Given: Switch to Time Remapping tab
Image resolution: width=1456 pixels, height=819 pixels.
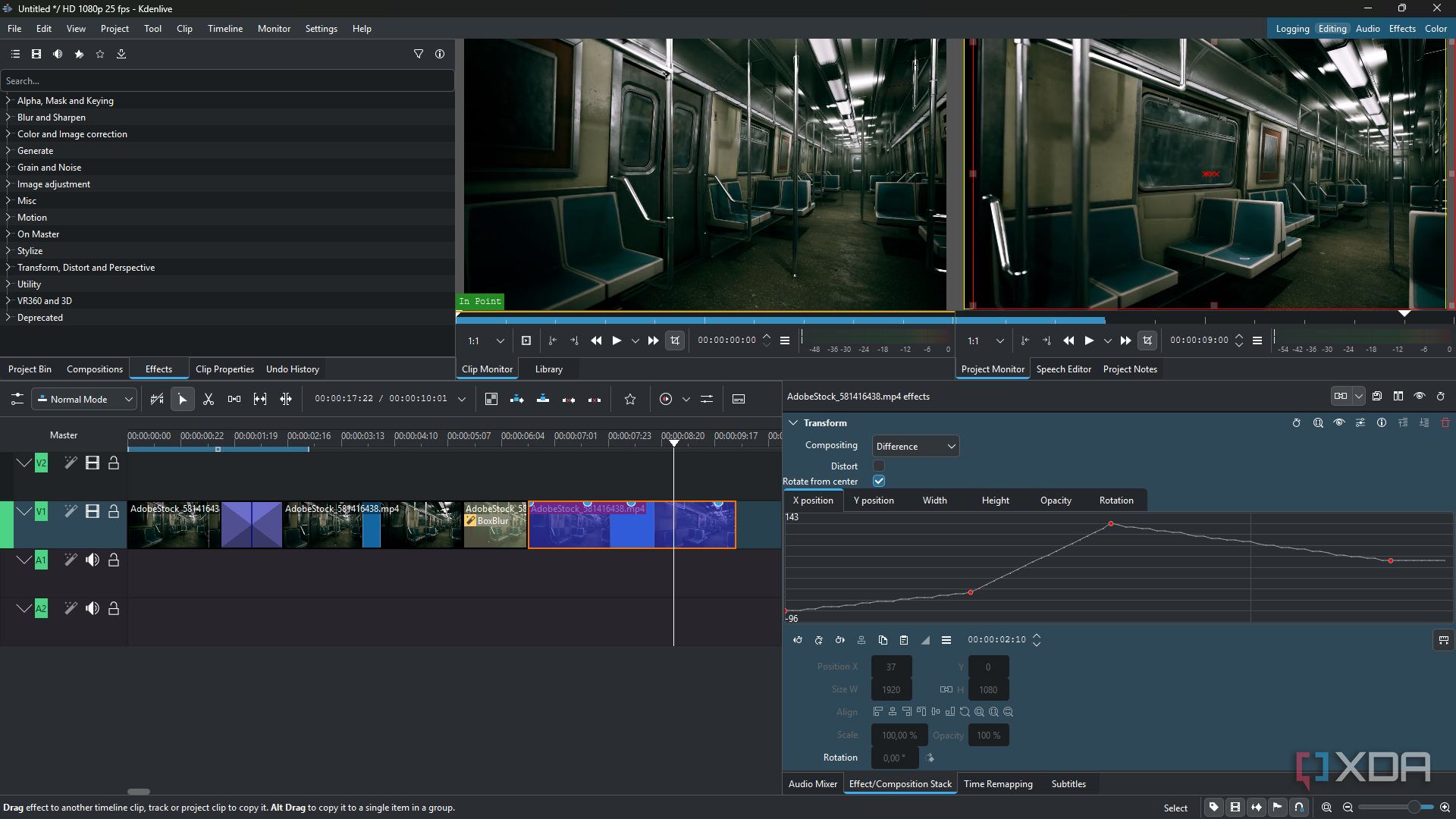Looking at the screenshot, I should (x=998, y=784).
